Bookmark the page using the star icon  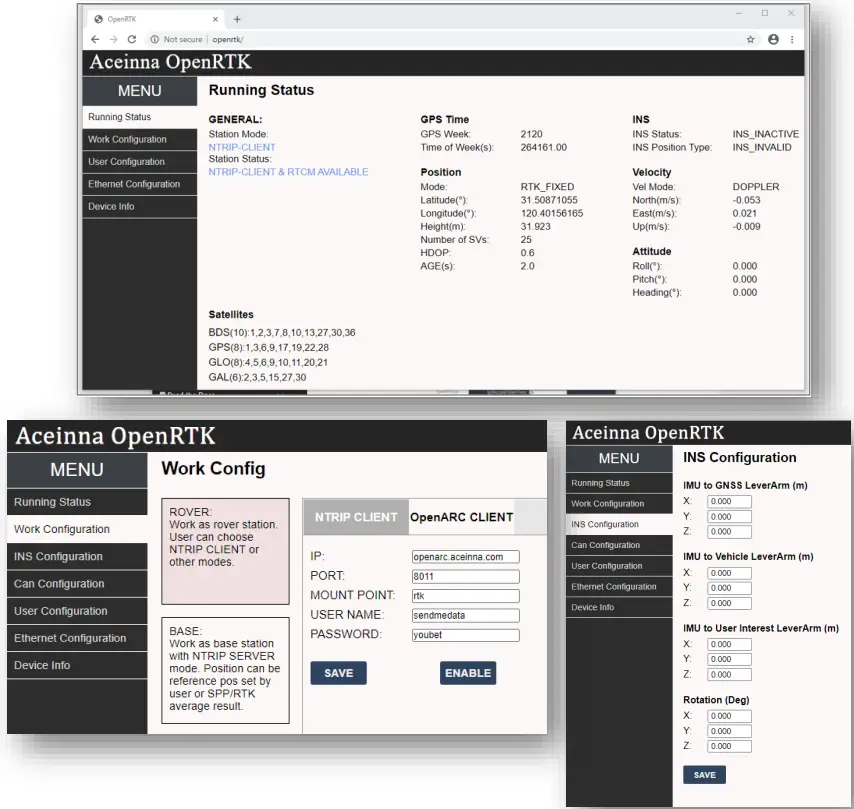click(x=751, y=39)
